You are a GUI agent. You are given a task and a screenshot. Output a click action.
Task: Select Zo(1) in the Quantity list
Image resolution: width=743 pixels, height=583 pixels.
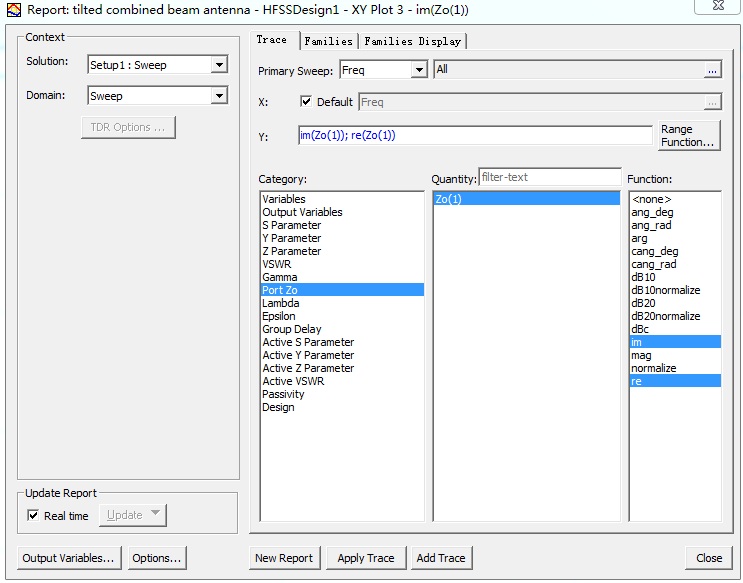coord(526,199)
